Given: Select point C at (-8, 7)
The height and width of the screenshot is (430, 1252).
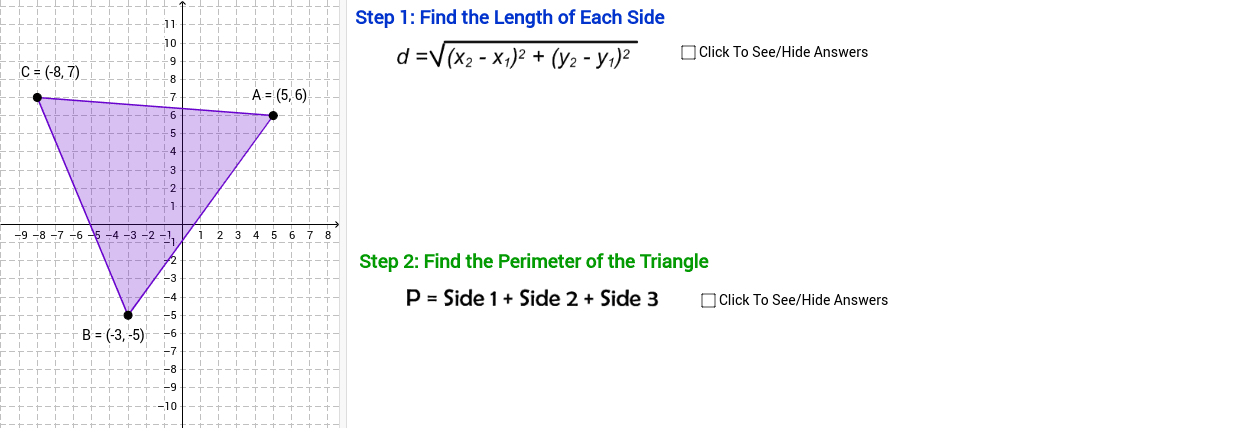Looking at the screenshot, I should click(x=37, y=98).
